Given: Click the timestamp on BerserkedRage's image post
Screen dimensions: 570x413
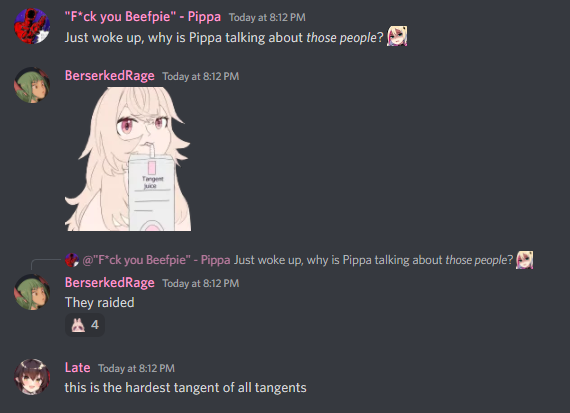Looking at the screenshot, I should [201, 76].
